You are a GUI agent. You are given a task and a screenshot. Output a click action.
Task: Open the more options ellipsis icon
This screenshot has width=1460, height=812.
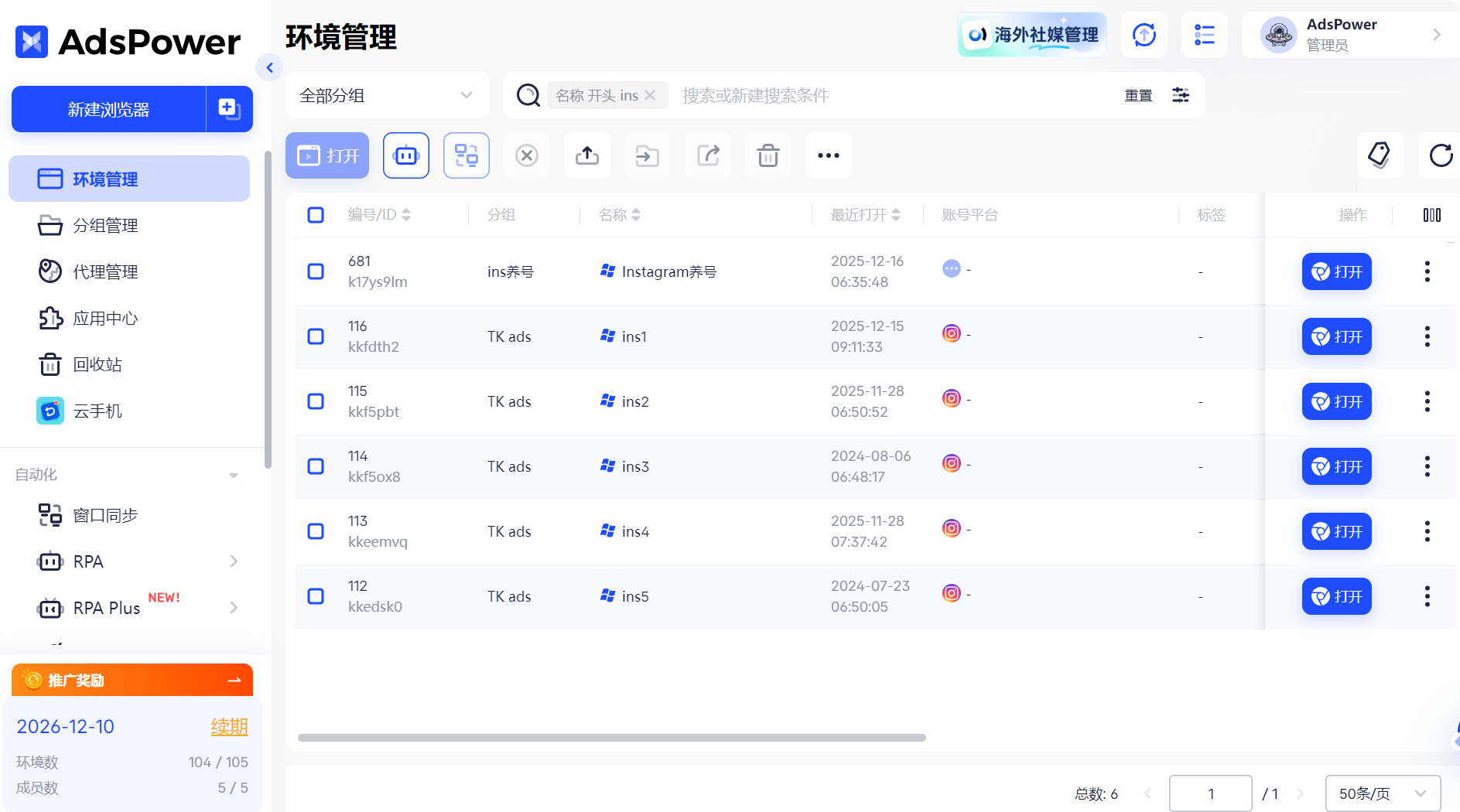tap(828, 155)
